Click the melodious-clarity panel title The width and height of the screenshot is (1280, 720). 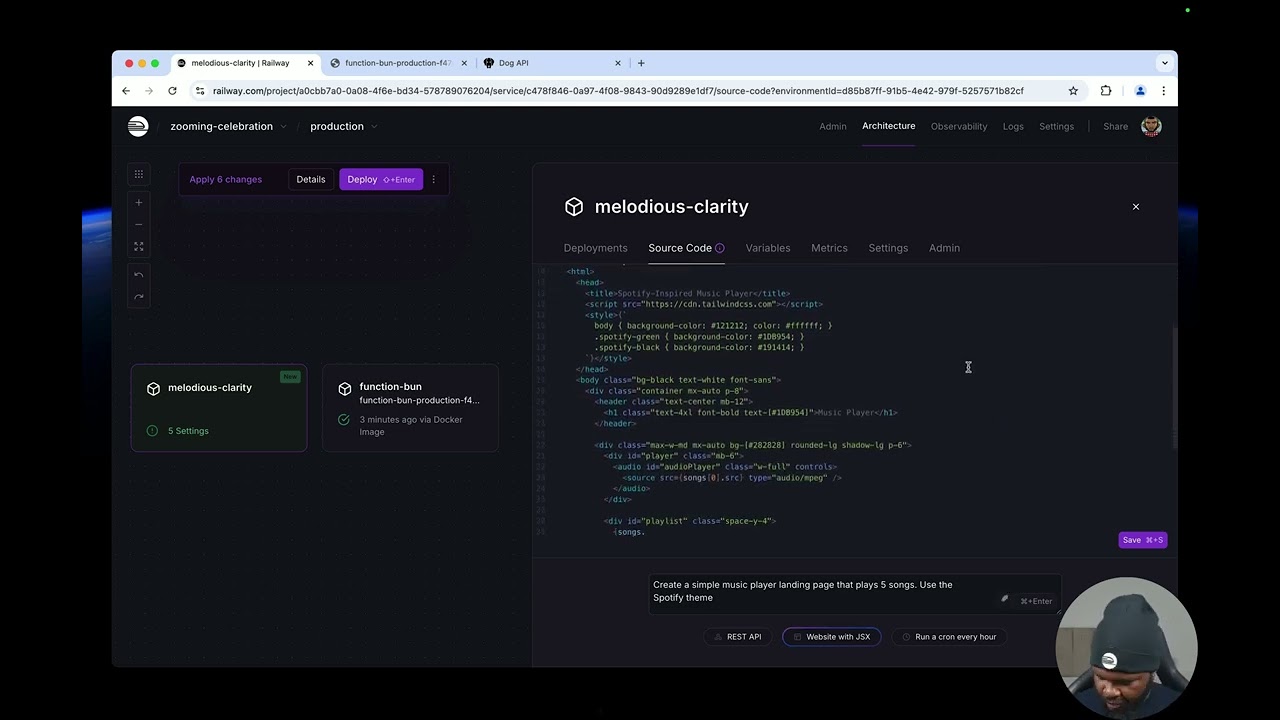pyautogui.click(x=671, y=207)
